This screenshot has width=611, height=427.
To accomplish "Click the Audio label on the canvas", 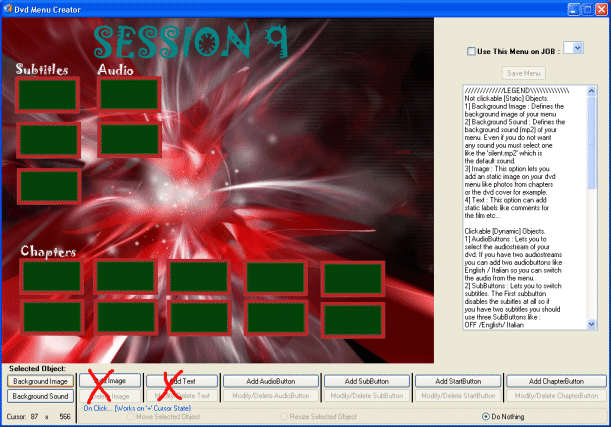I will point(115,70).
